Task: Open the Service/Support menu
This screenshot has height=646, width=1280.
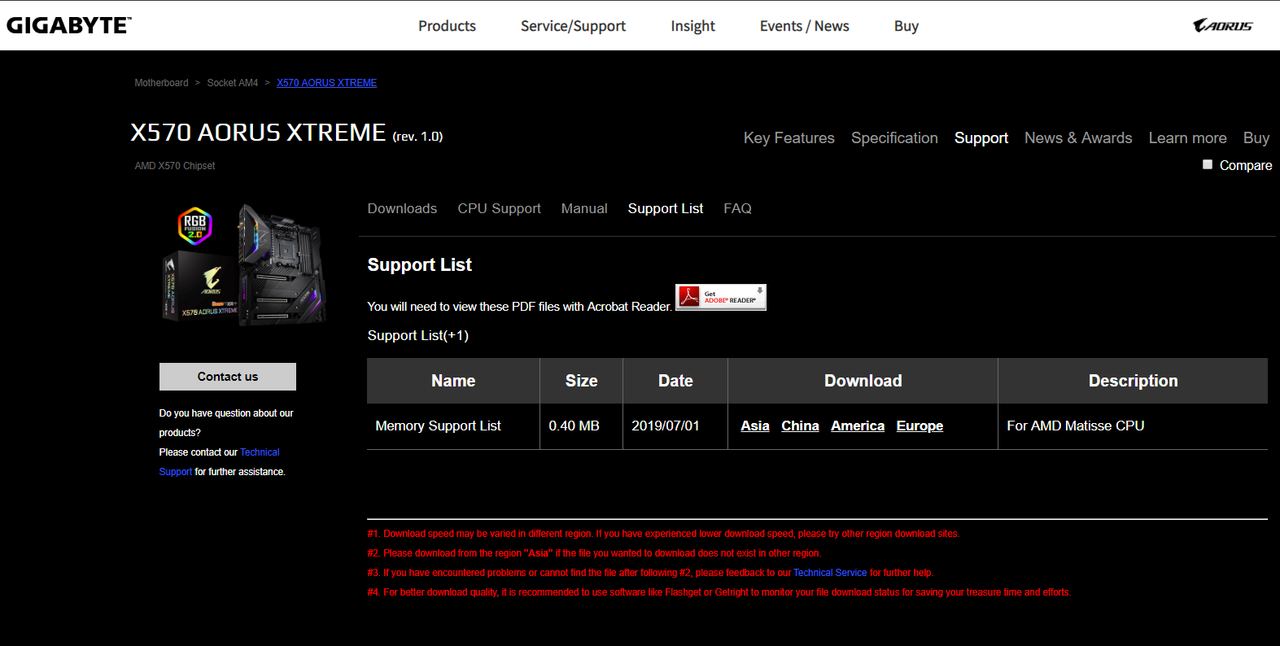Action: 573,26
